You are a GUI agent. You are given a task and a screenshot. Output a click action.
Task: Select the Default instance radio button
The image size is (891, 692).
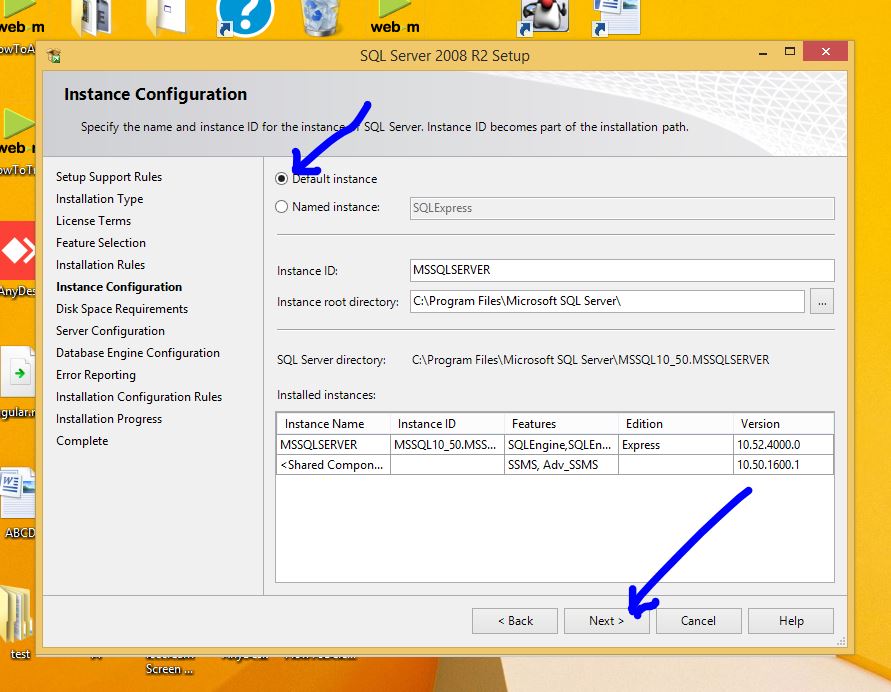[x=283, y=179]
